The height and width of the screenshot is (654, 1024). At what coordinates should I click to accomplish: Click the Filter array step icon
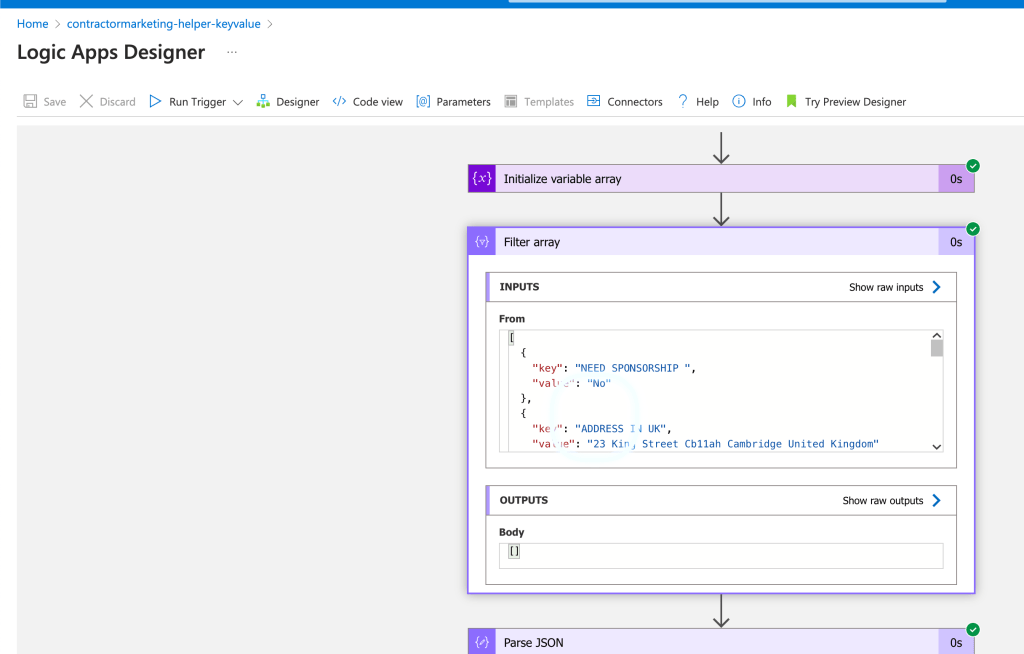pyautogui.click(x=482, y=242)
